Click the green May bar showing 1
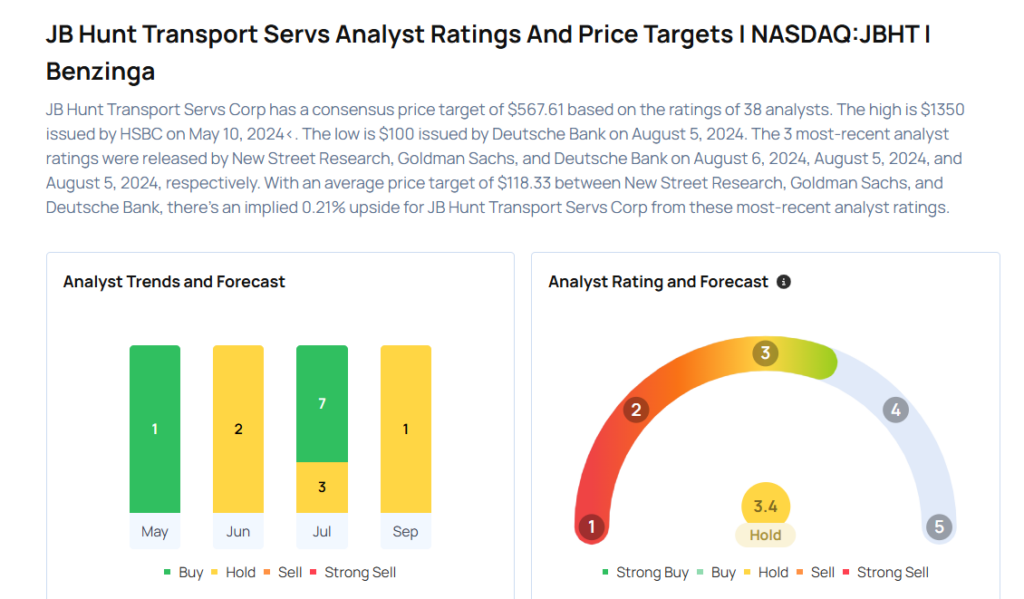This screenshot has height=599, width=1024. [155, 429]
